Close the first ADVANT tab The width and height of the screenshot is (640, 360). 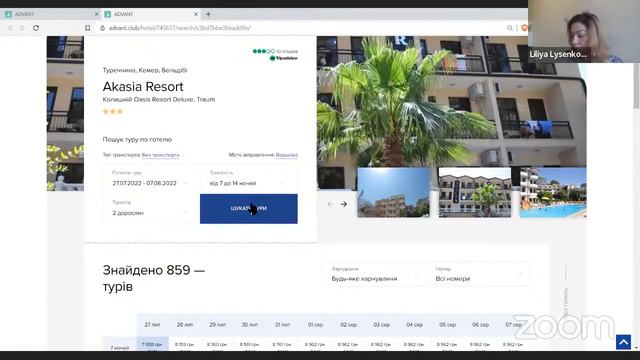click(96, 14)
